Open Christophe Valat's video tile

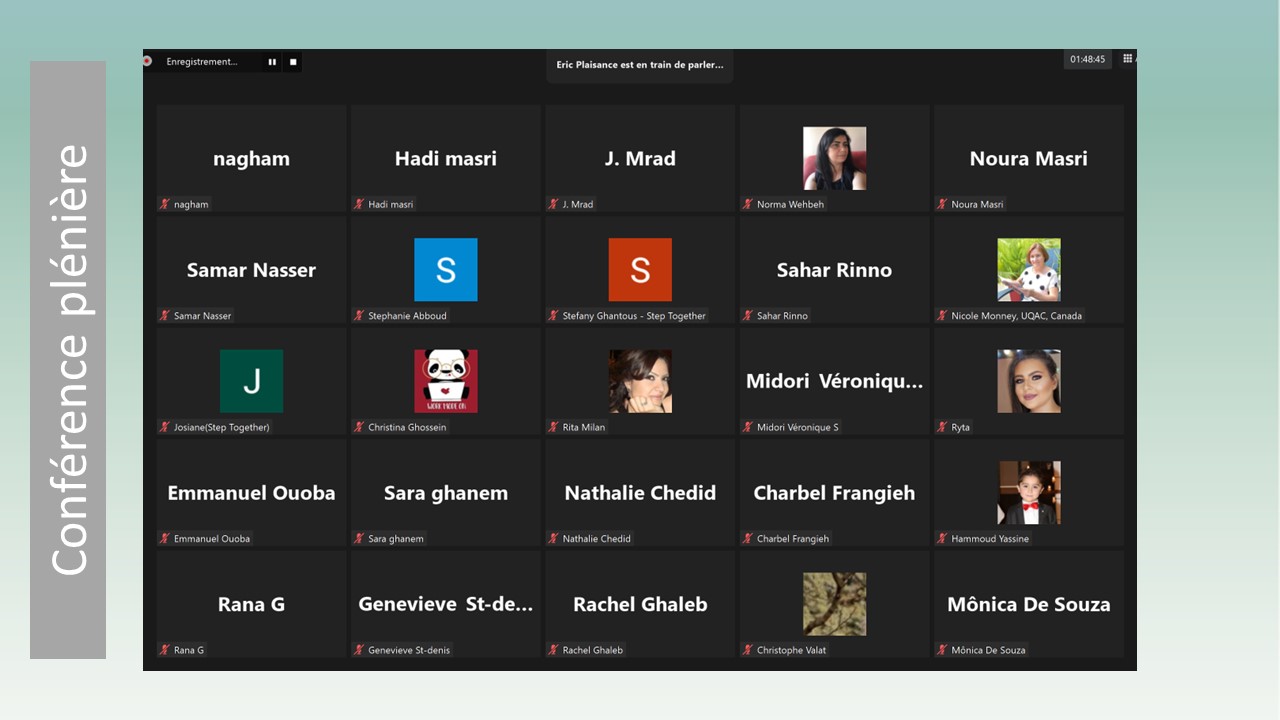click(x=834, y=604)
